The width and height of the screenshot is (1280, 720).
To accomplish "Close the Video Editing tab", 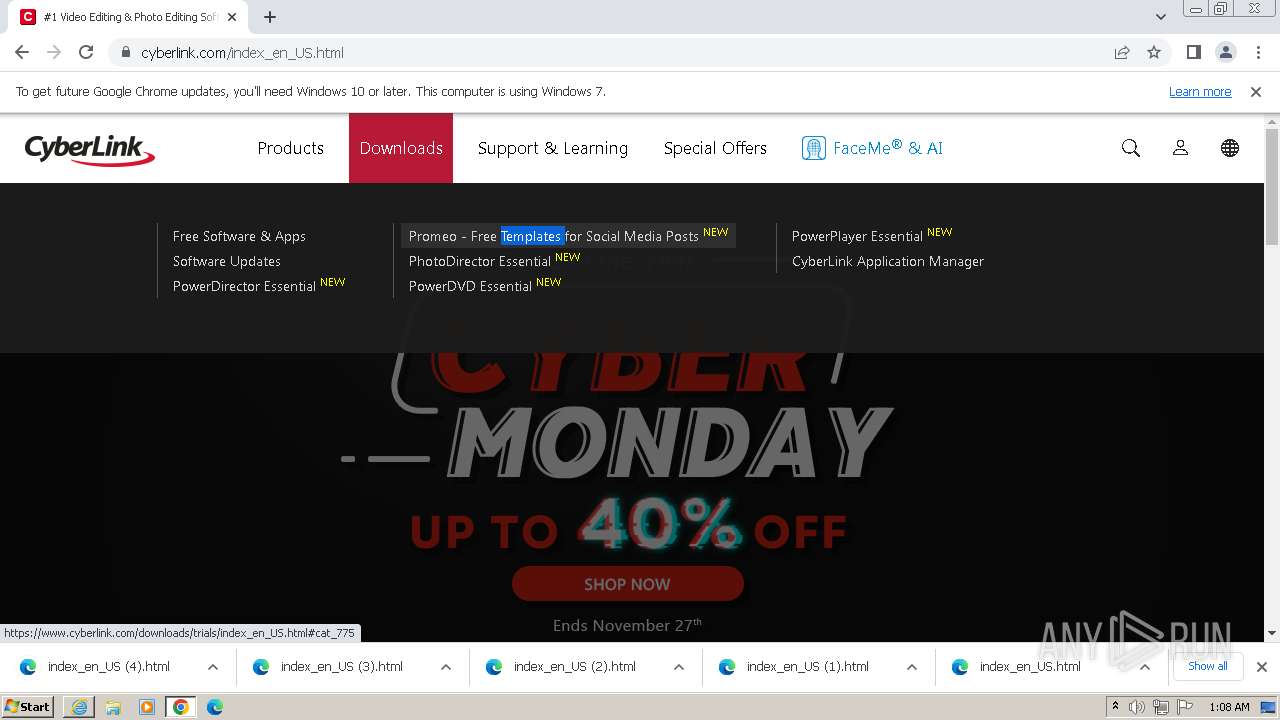I will (231, 17).
